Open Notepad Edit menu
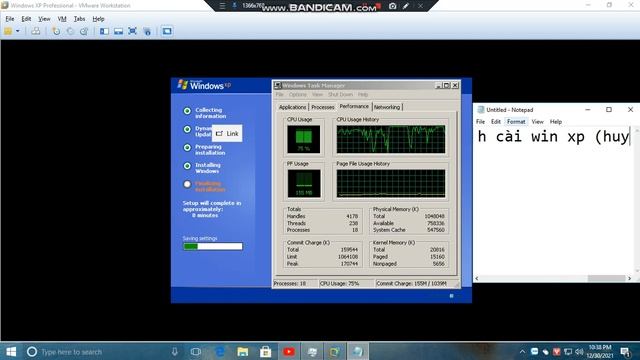640x360 pixels. tap(496, 122)
